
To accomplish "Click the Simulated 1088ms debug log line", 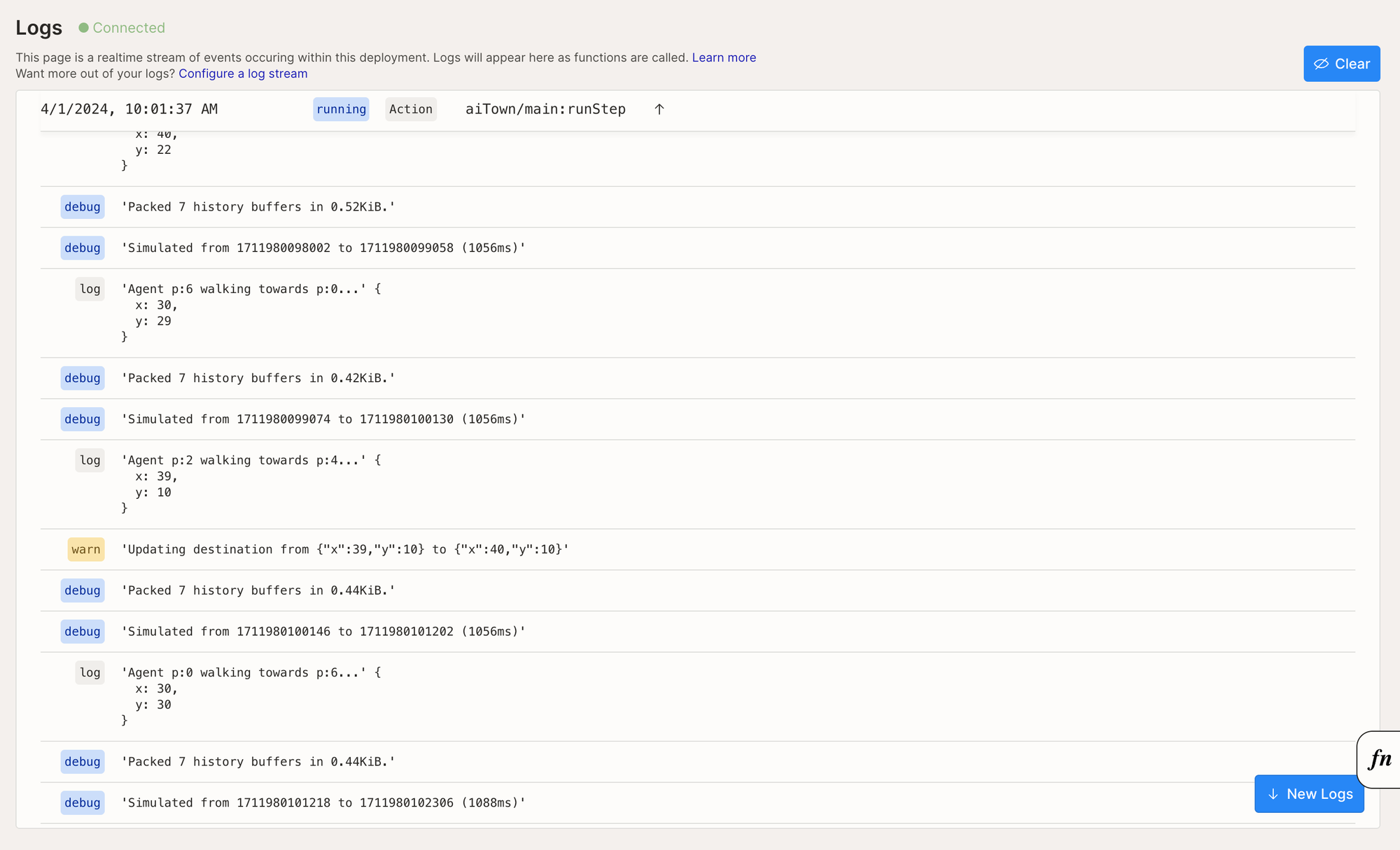I will 323,802.
